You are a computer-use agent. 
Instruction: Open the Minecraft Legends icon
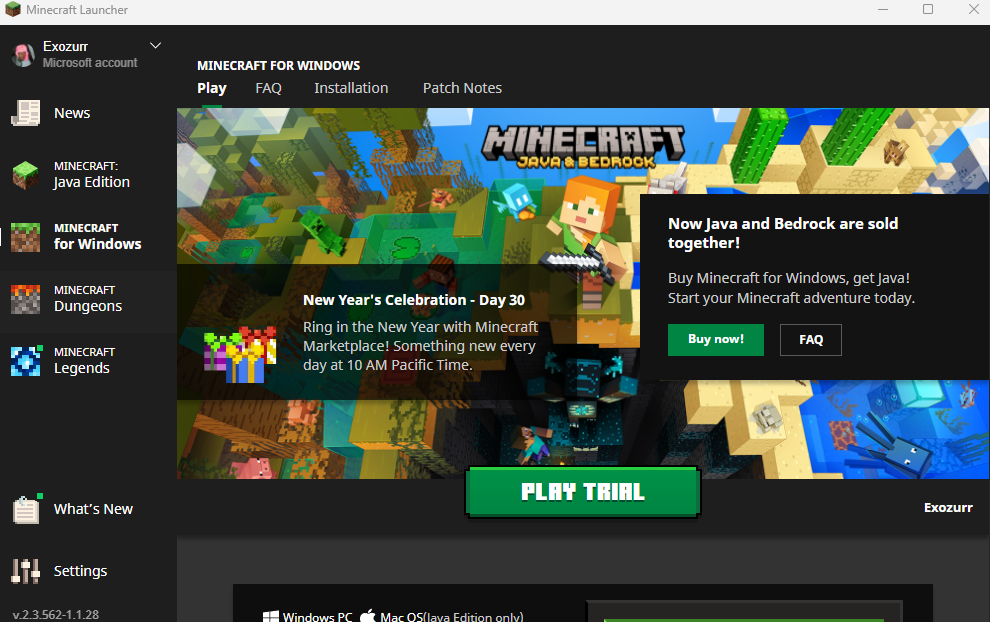click(x=27, y=361)
